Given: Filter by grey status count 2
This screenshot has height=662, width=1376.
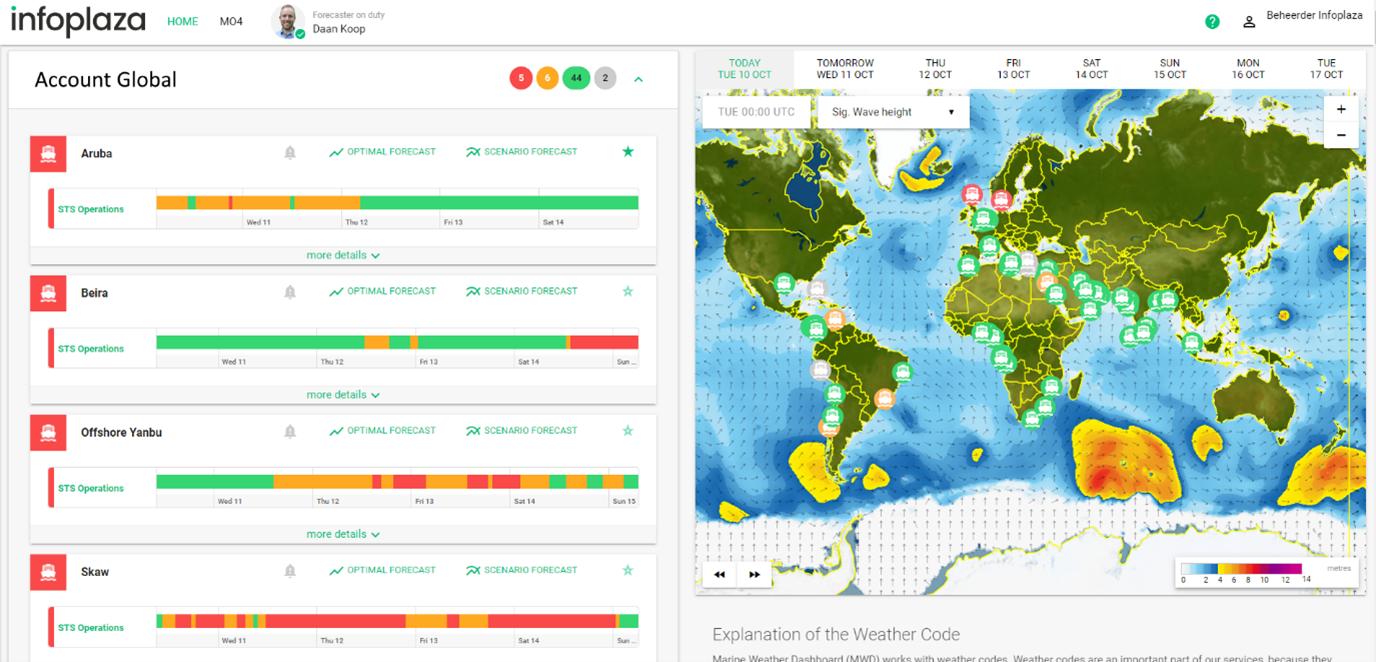Looking at the screenshot, I should click(605, 78).
